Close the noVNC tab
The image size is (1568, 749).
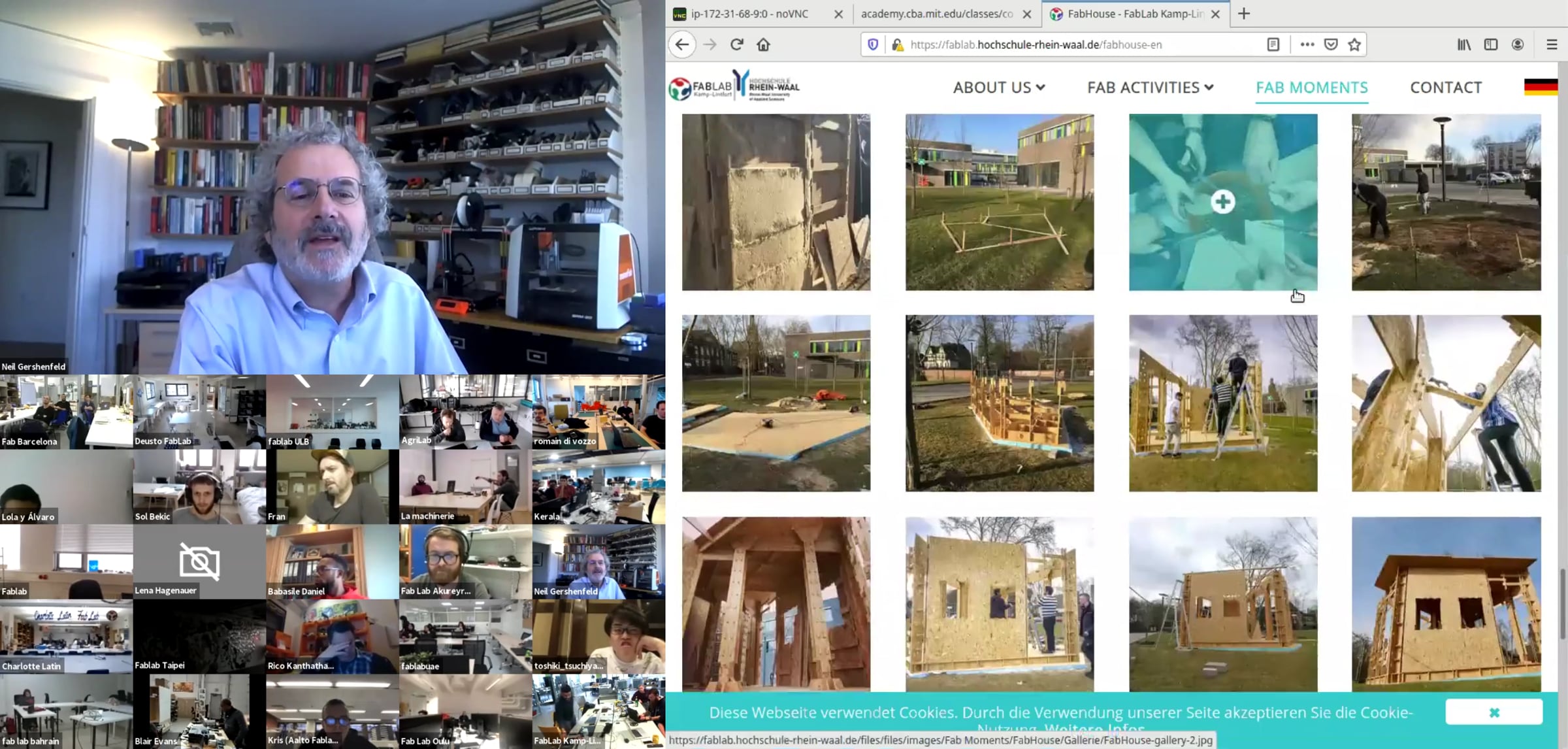point(839,14)
